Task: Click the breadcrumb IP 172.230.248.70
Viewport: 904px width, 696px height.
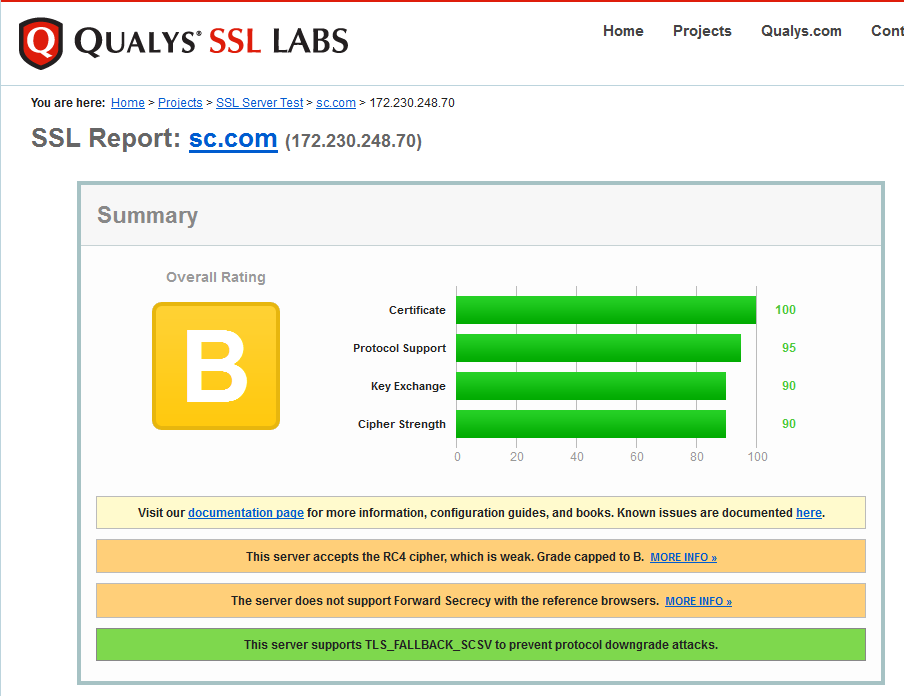Action: (x=412, y=103)
